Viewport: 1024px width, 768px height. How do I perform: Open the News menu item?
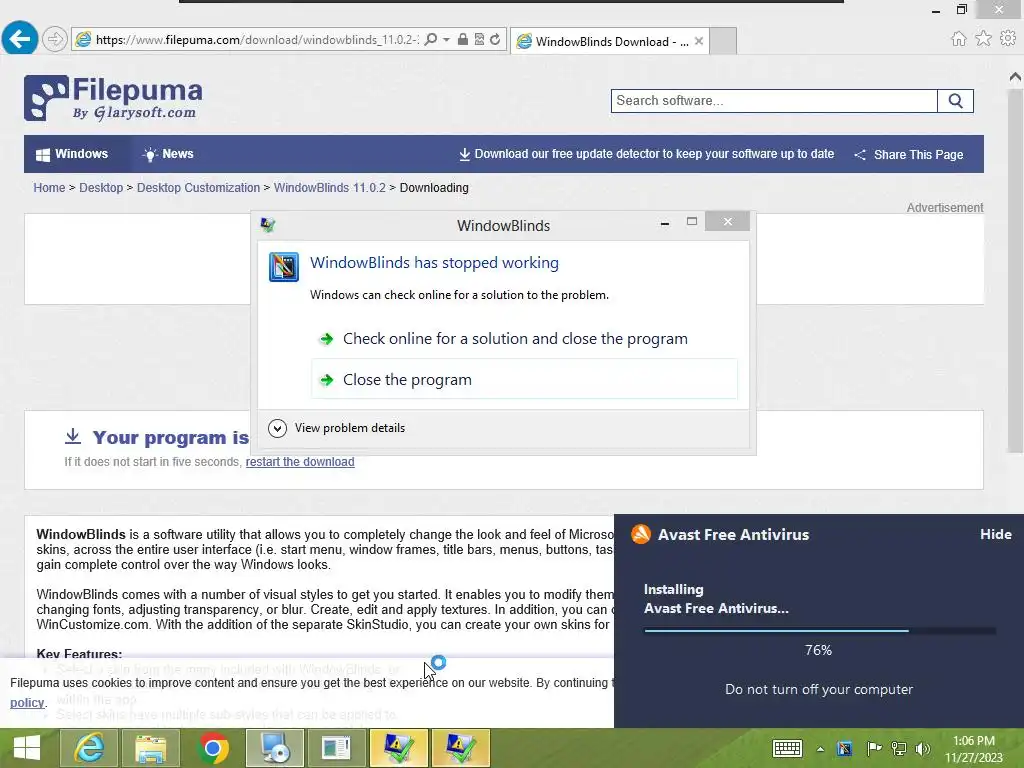pyautogui.click(x=168, y=154)
